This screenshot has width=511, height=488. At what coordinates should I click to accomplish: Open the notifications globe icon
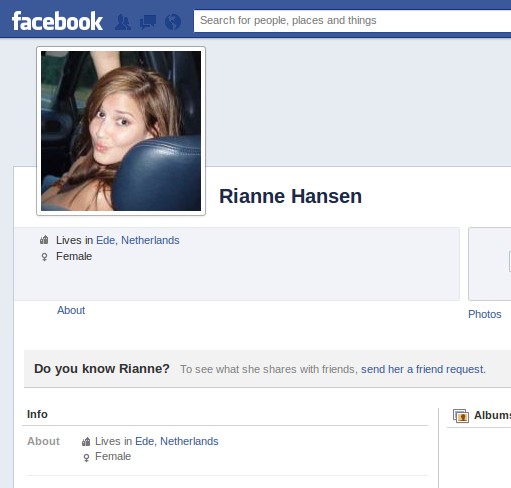coord(173,22)
